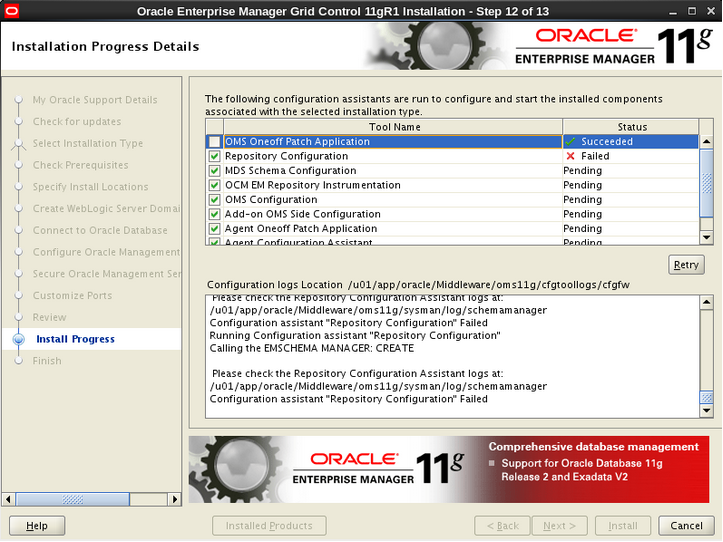
Task: Uncheck Add-on OMS Side Configuration checkbox
Action: (x=214, y=214)
